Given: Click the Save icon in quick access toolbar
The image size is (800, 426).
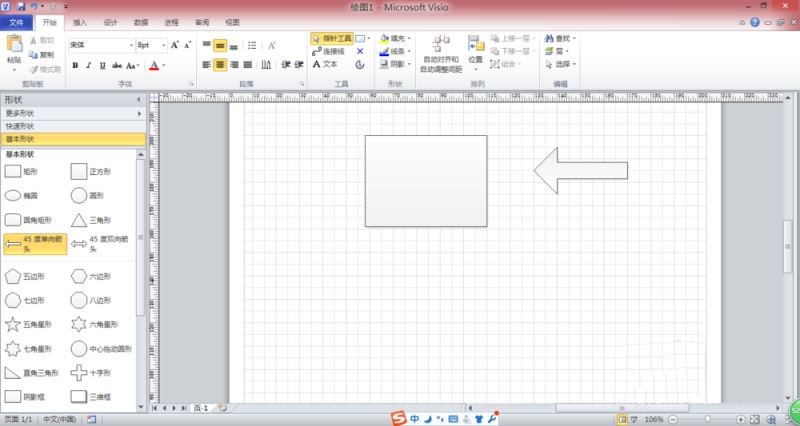Looking at the screenshot, I should tap(21, 7).
